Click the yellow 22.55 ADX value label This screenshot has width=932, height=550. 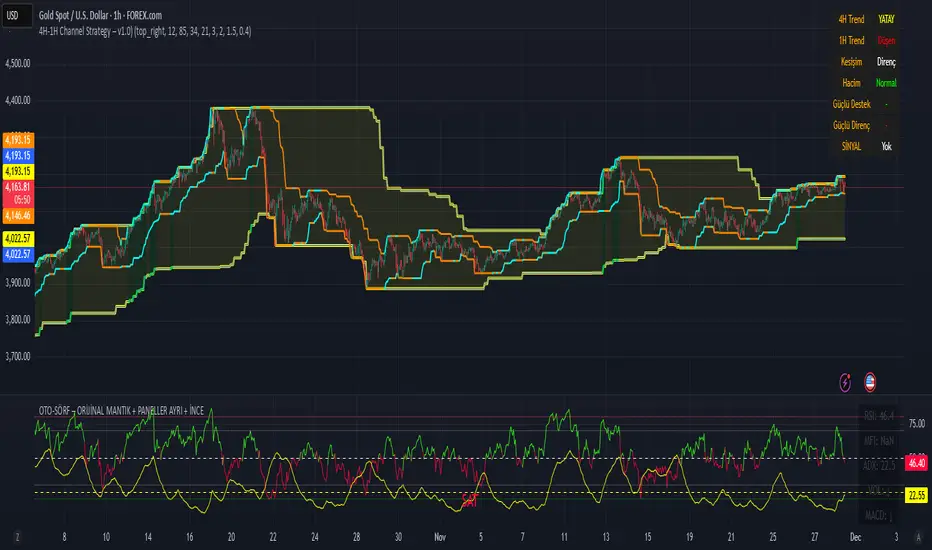(x=917, y=494)
